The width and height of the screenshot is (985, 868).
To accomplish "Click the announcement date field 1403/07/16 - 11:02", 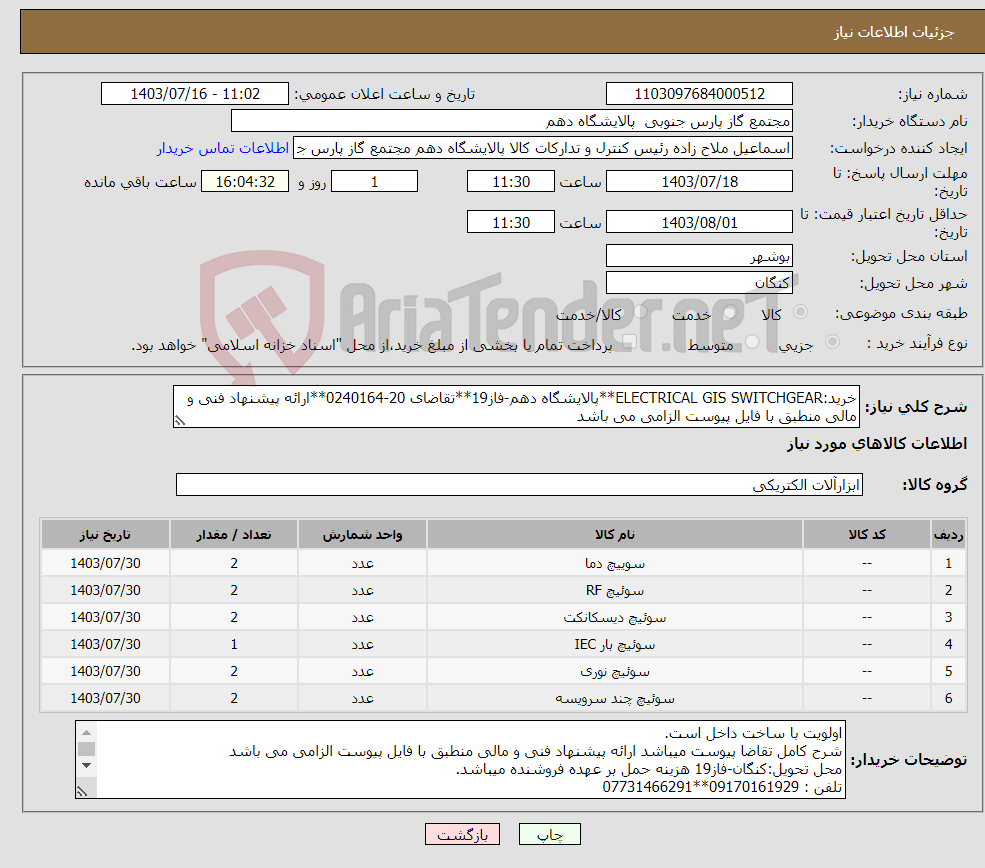I will 195,94.
